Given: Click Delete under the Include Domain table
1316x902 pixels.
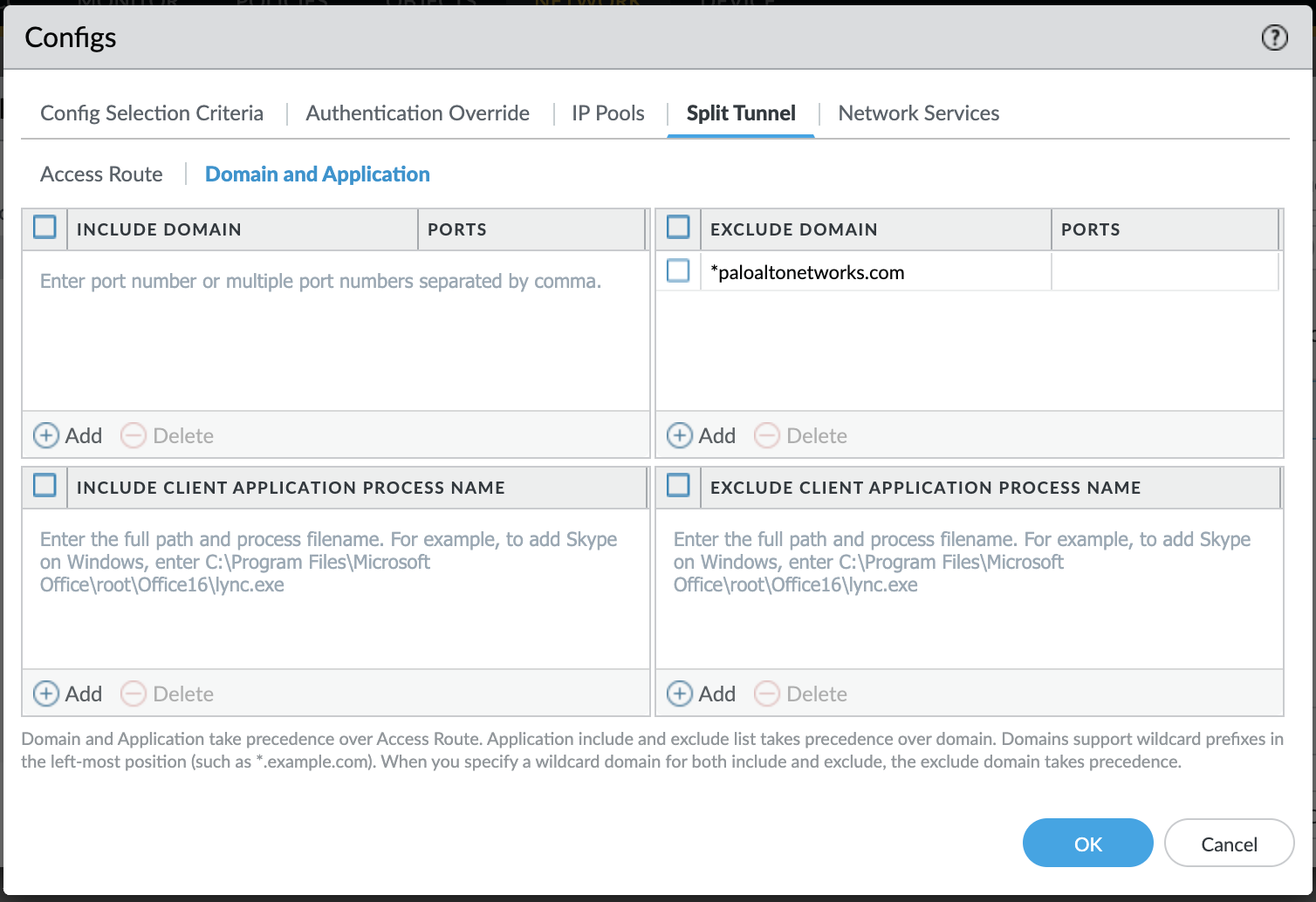Looking at the screenshot, I should (167, 435).
